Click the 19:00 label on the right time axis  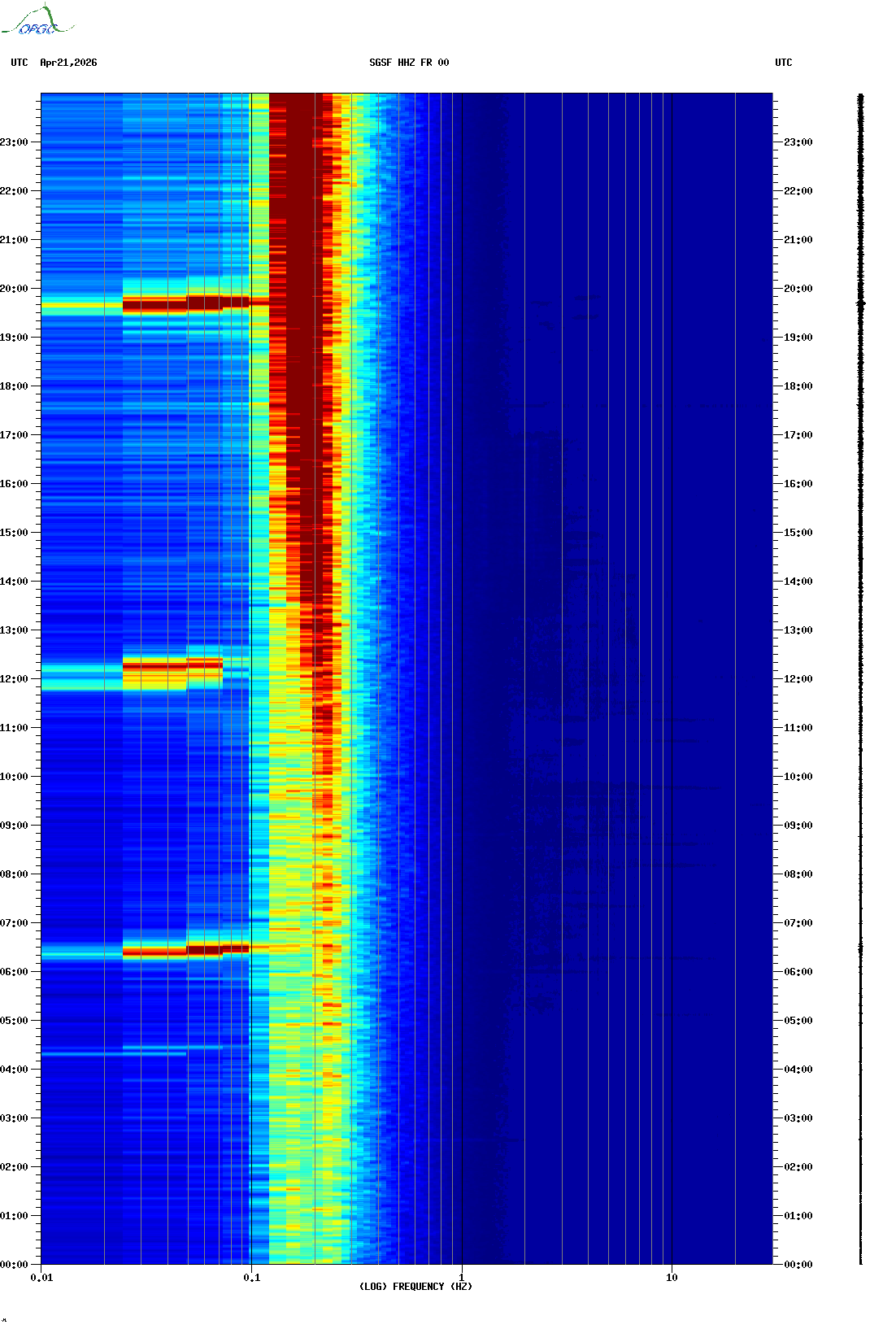[798, 338]
